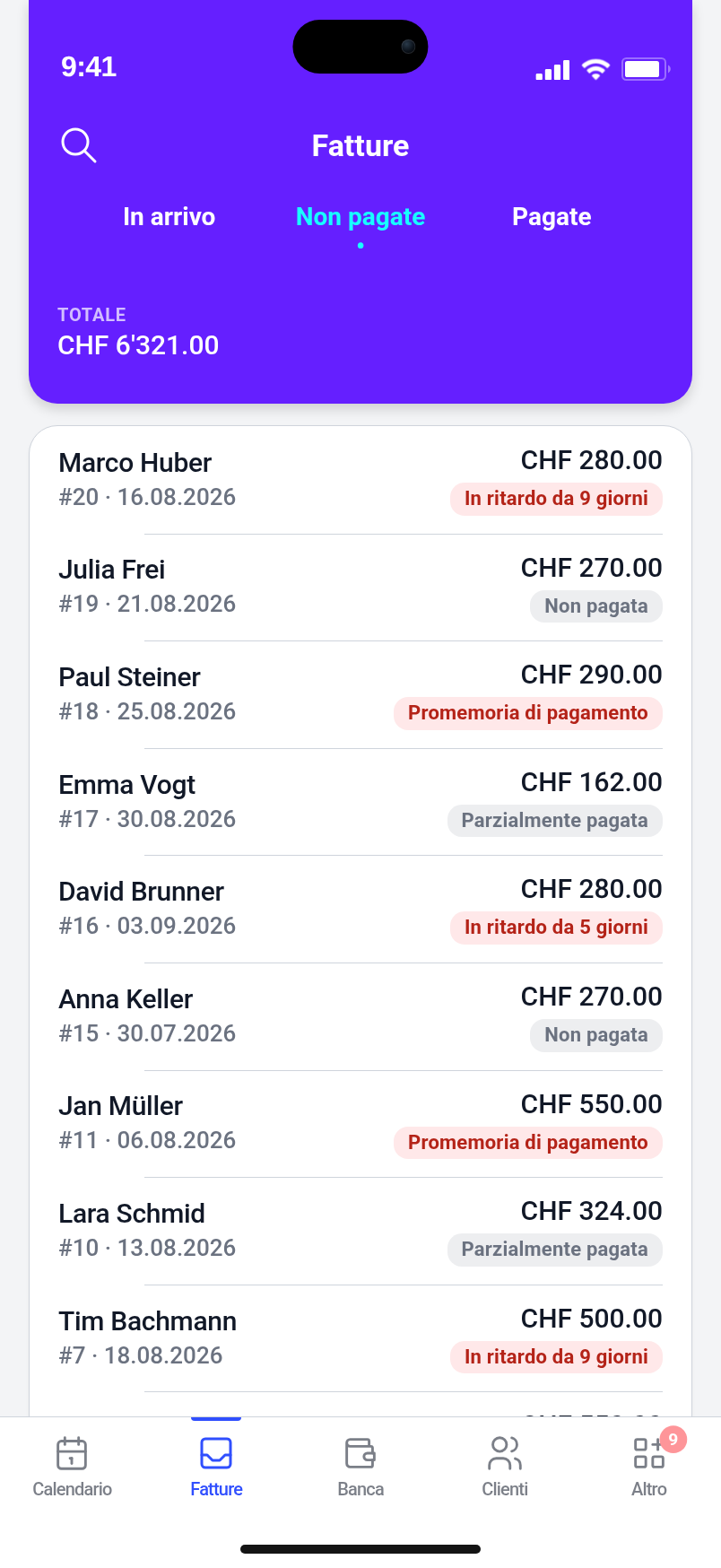Open Lara Schmid CHF 324.00 invoice
This screenshot has height=1568, width=721.
pos(360,1232)
